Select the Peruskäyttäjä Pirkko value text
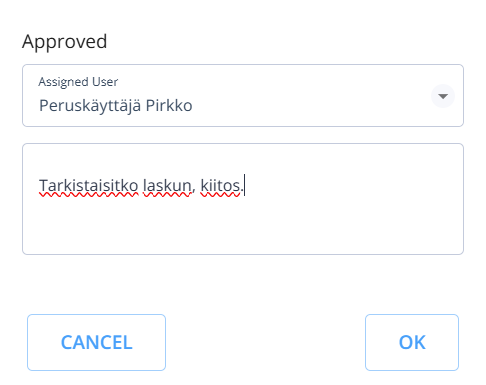This screenshot has width=486, height=385. (x=116, y=106)
